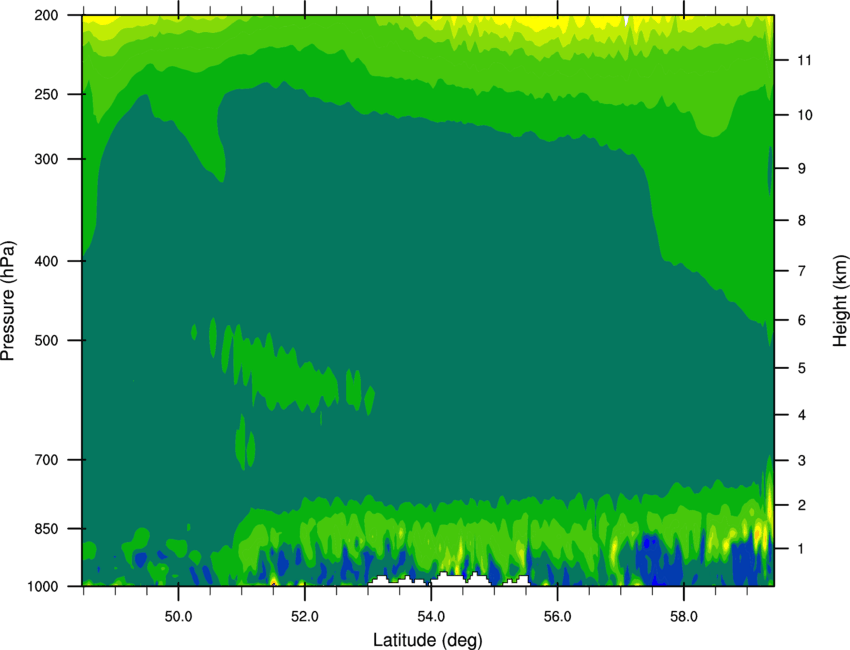Click height tick label 1
The image size is (850, 650).
802,549
